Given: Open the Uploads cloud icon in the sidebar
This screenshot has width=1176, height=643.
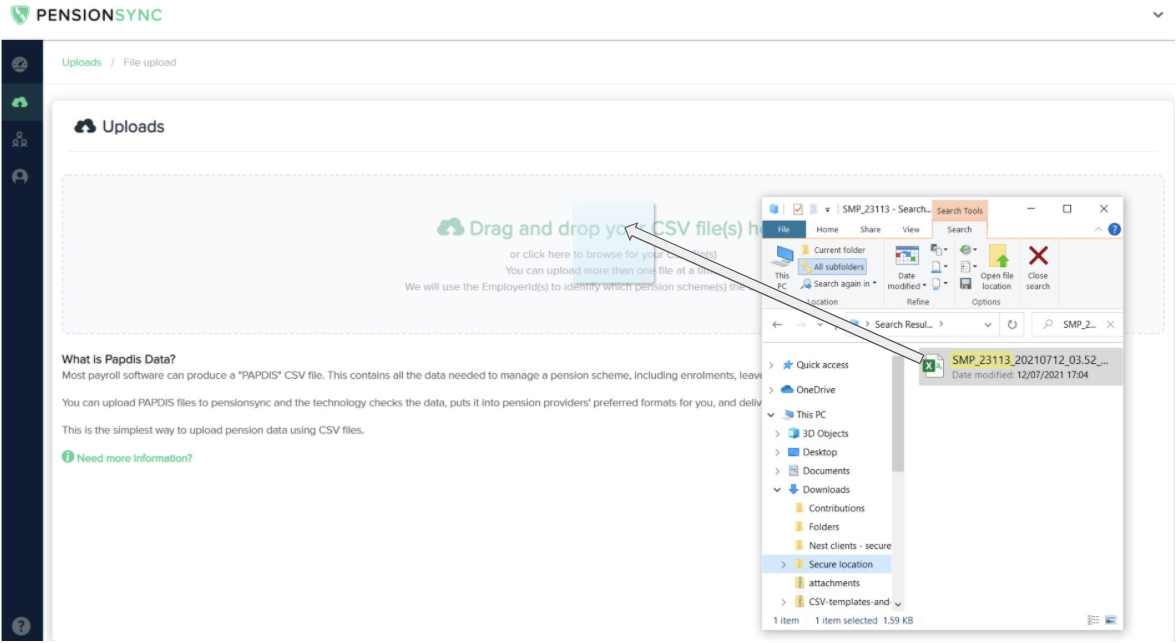Looking at the screenshot, I should click(x=20, y=100).
